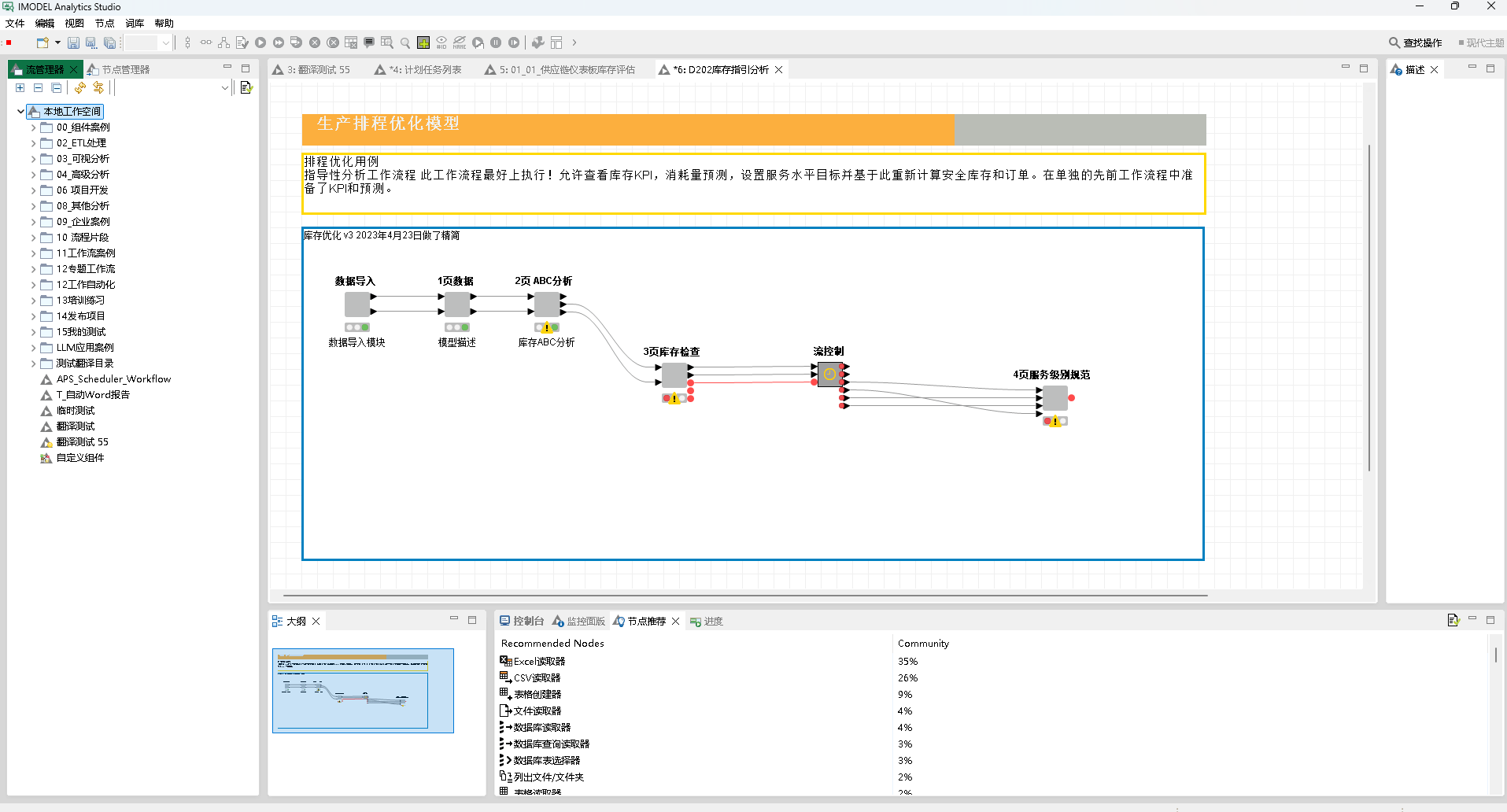1507x812 pixels.
Task: Collapse the 本地工作空间 root node
Action: (20, 112)
